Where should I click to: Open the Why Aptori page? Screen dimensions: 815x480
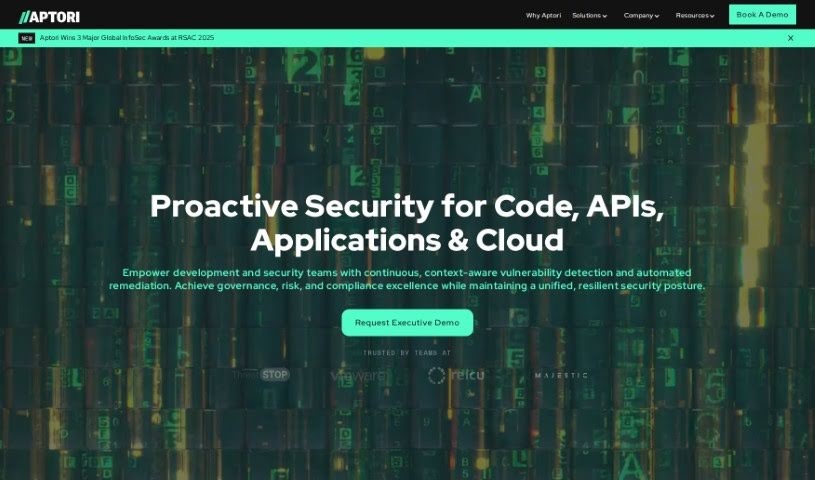click(543, 16)
